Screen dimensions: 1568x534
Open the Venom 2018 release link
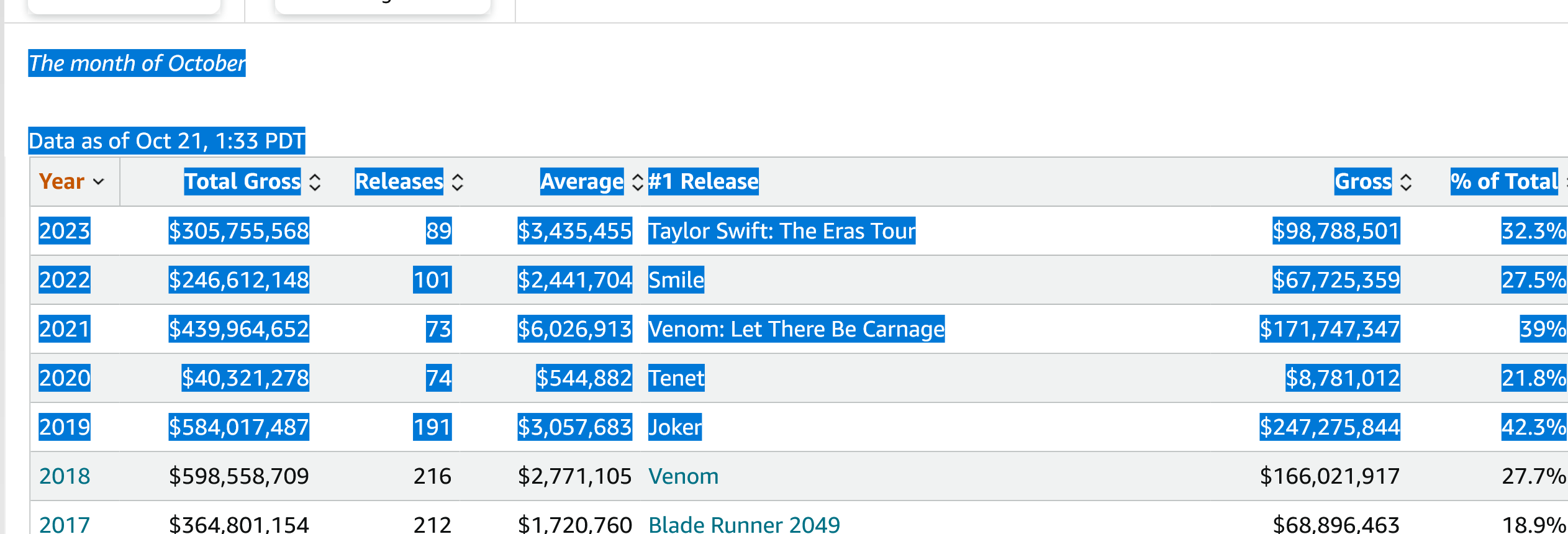[683, 476]
